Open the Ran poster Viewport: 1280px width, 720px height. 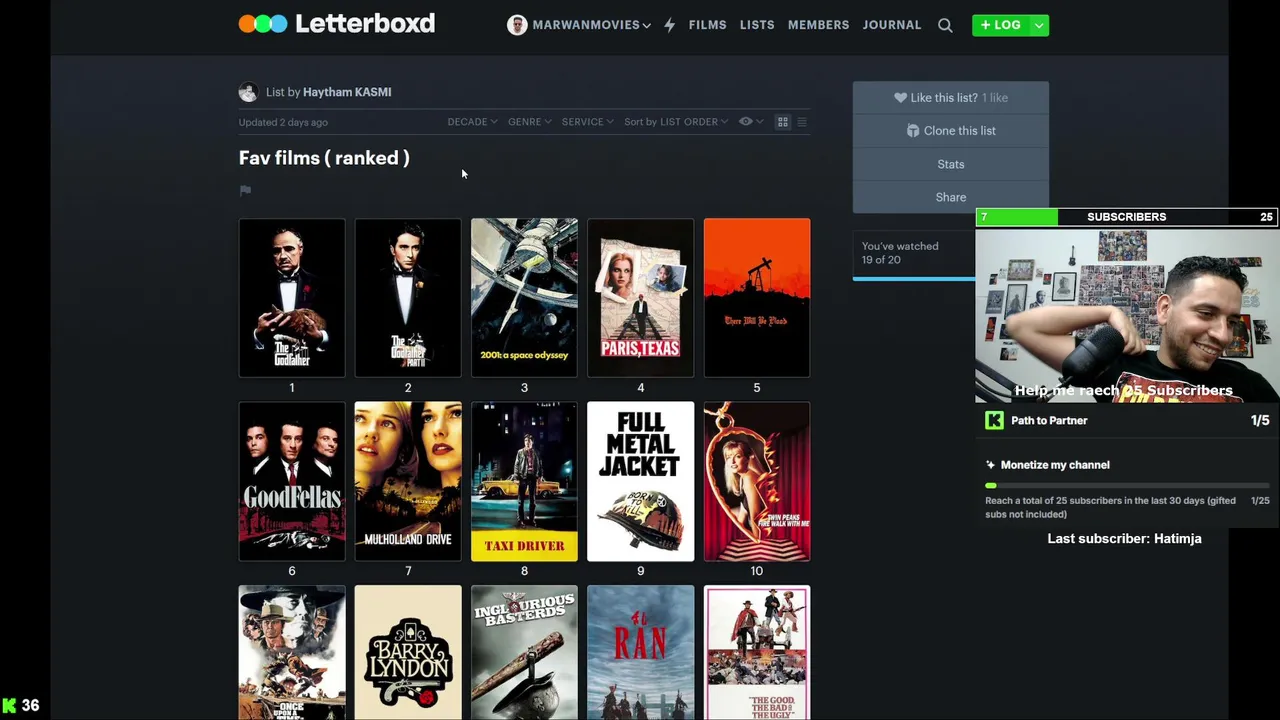pyautogui.click(x=640, y=653)
